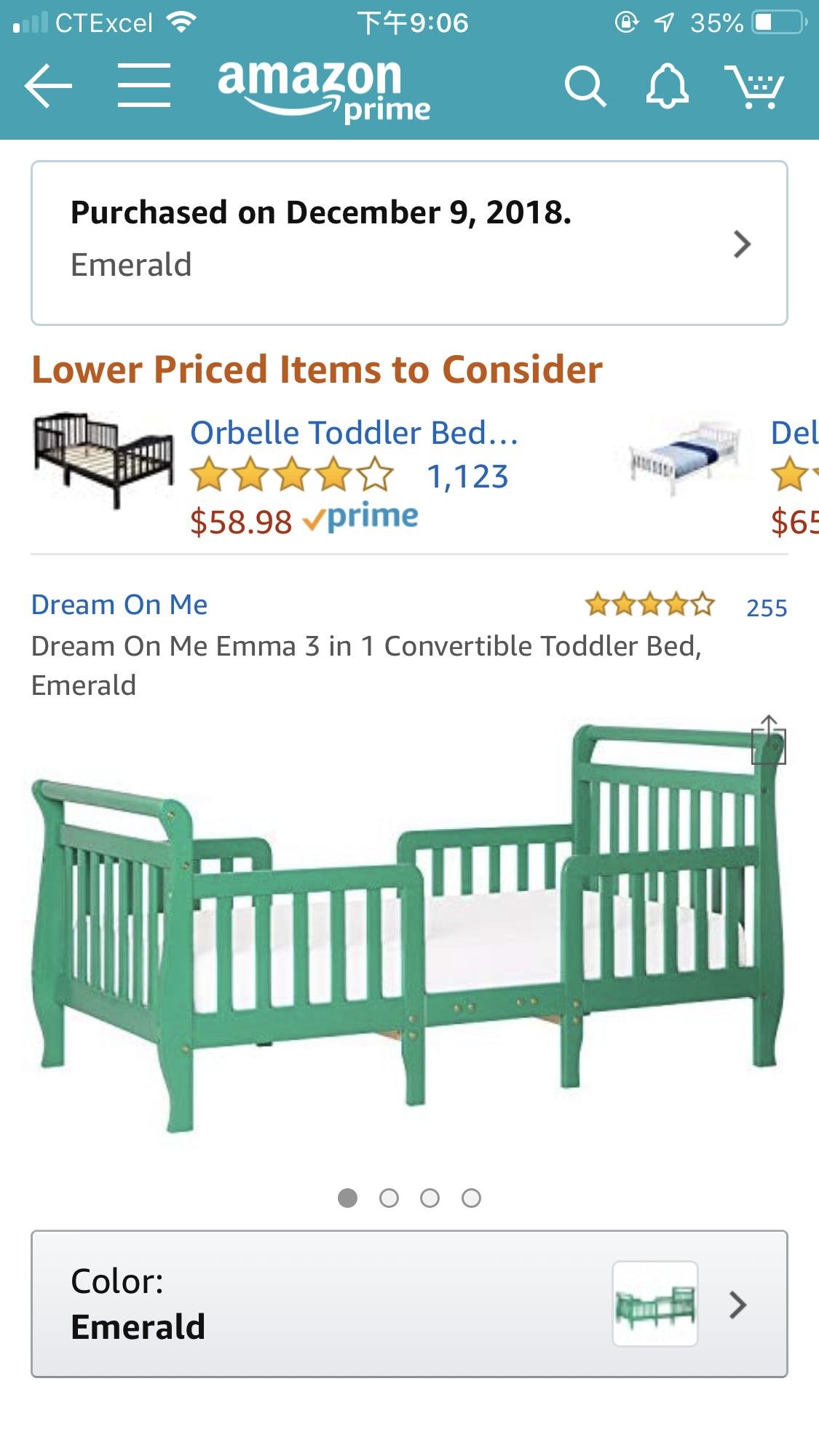
Task: Tap the share icon on product image
Action: point(769,740)
